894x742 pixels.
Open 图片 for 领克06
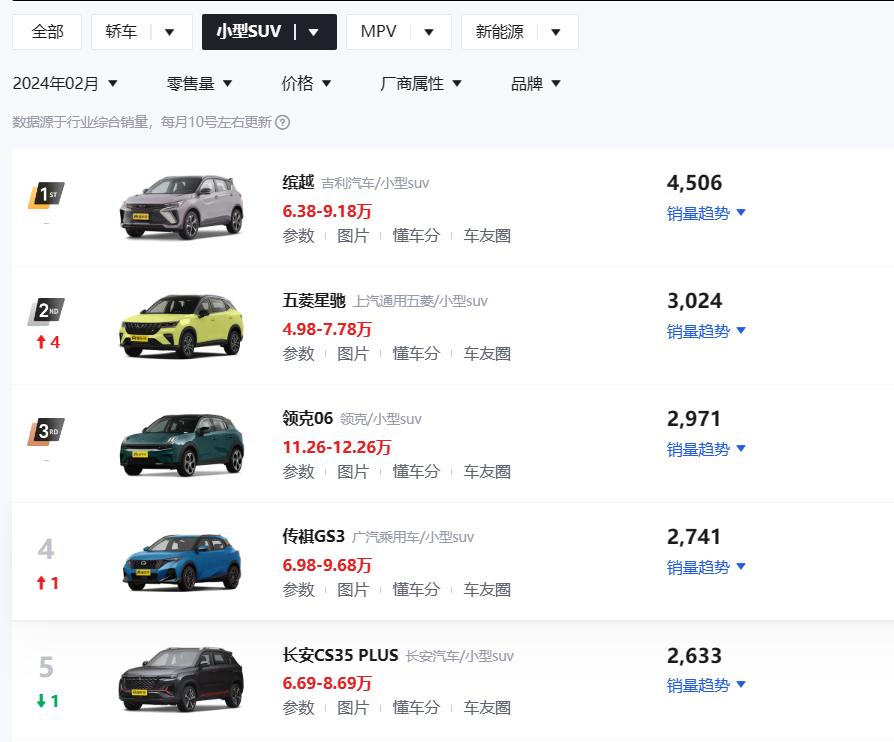[353, 472]
